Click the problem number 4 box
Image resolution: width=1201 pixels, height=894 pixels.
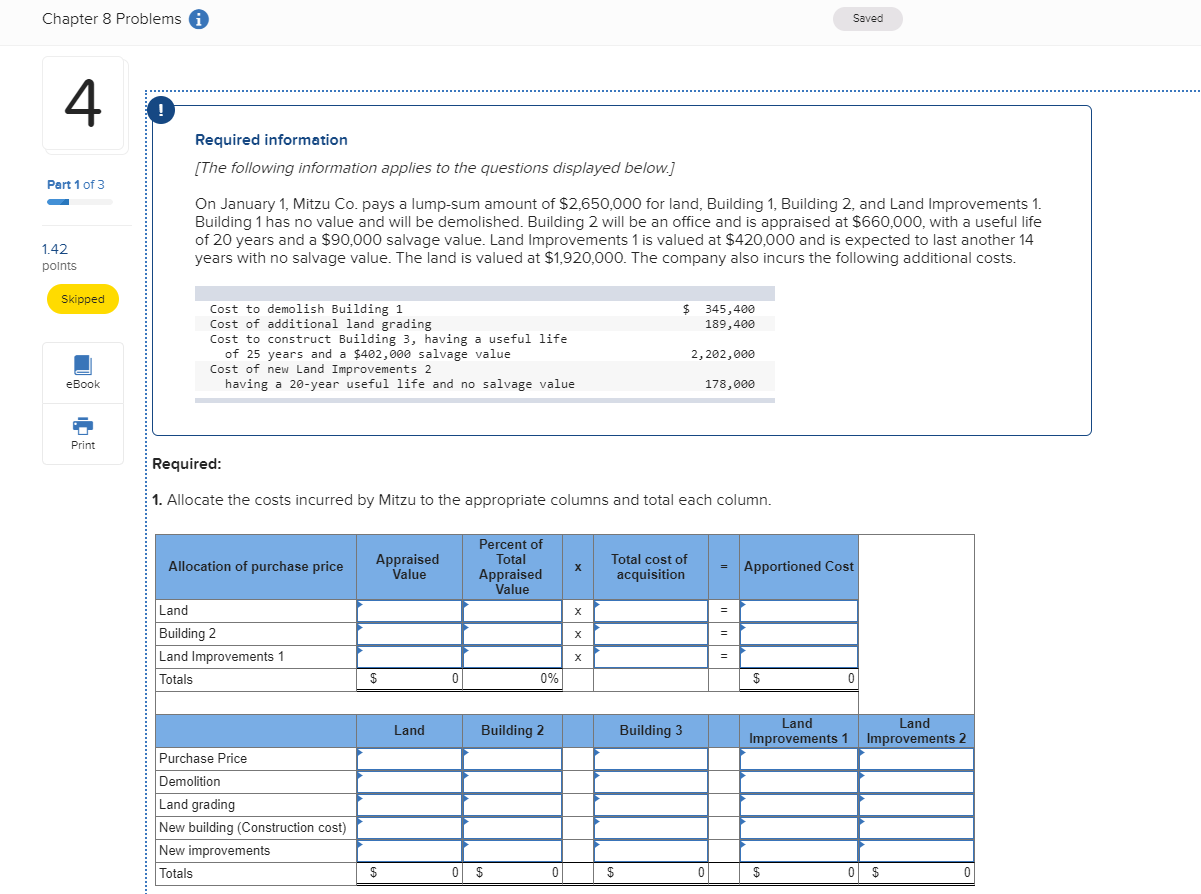coord(84,103)
